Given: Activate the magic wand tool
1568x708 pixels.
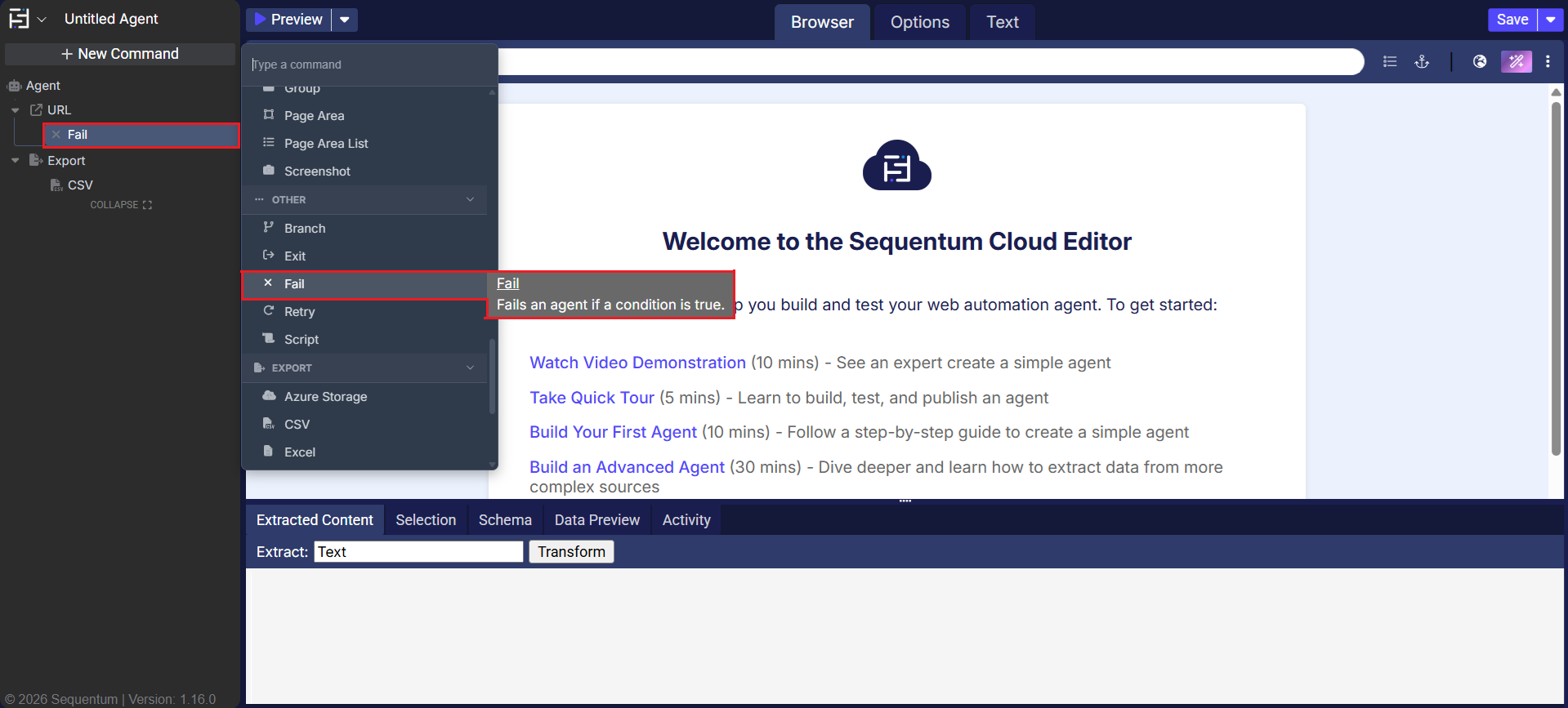Looking at the screenshot, I should pyautogui.click(x=1516, y=62).
